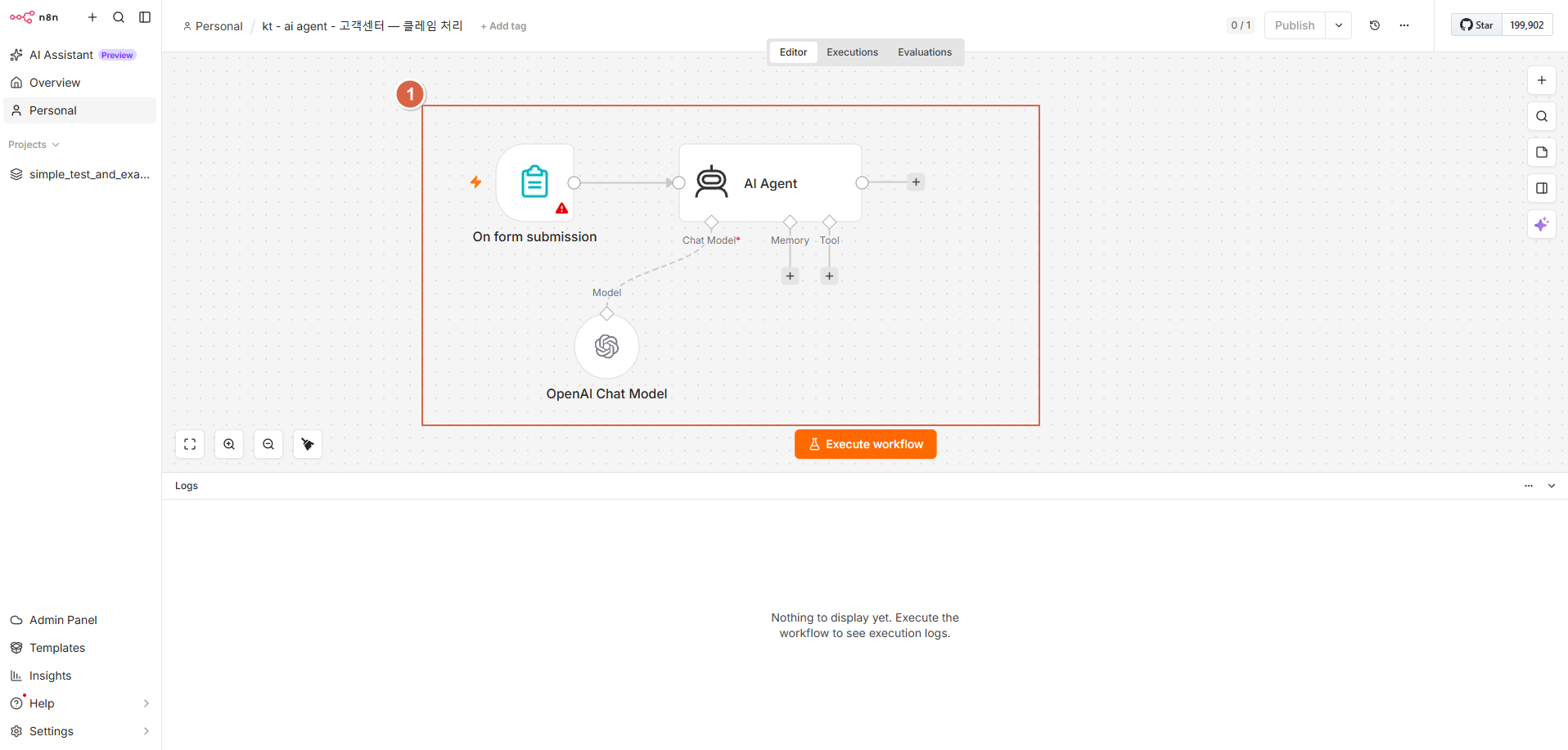Open AI Assistant in sidebar

tap(79, 55)
